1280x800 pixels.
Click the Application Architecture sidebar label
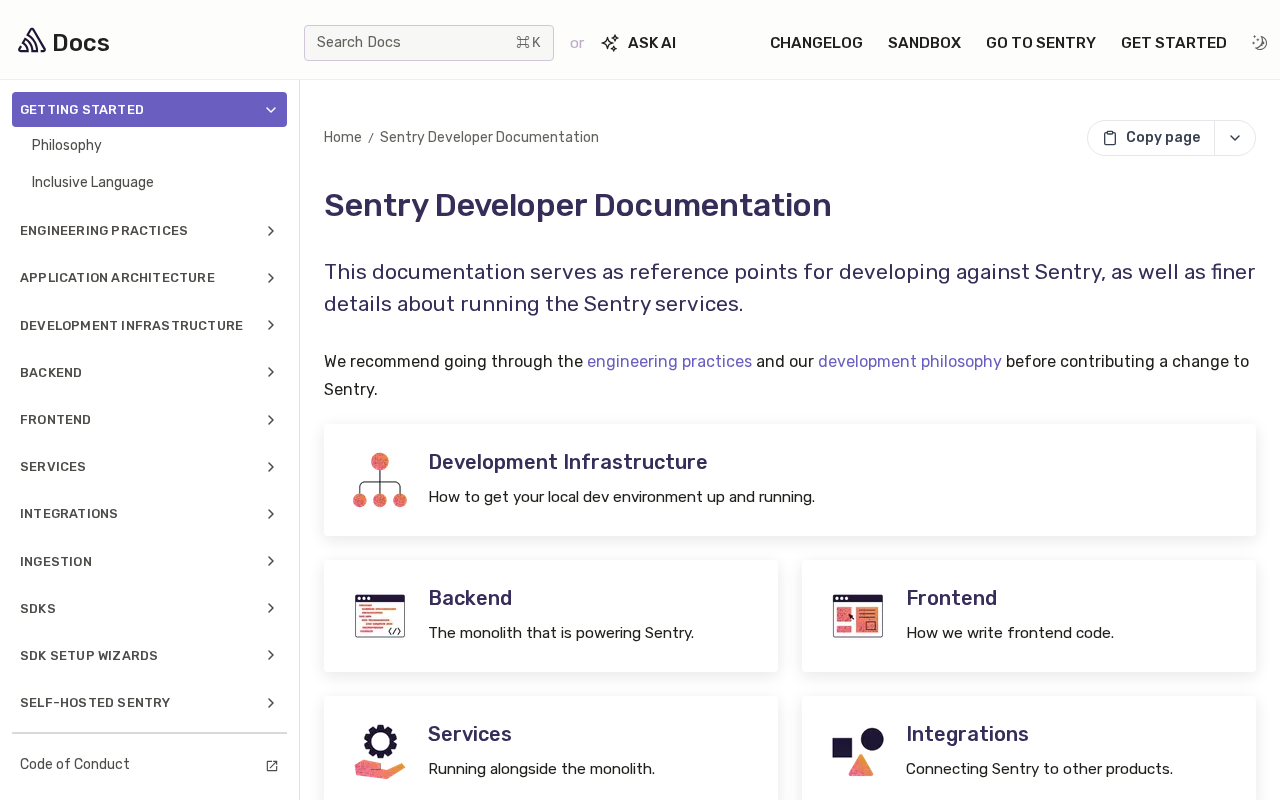coord(117,278)
